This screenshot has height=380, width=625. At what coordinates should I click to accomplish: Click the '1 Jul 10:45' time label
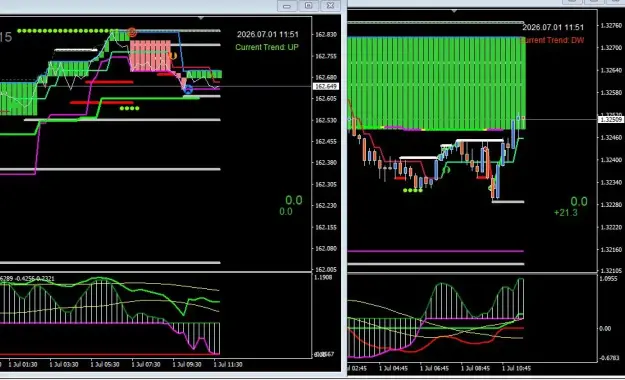(516, 368)
